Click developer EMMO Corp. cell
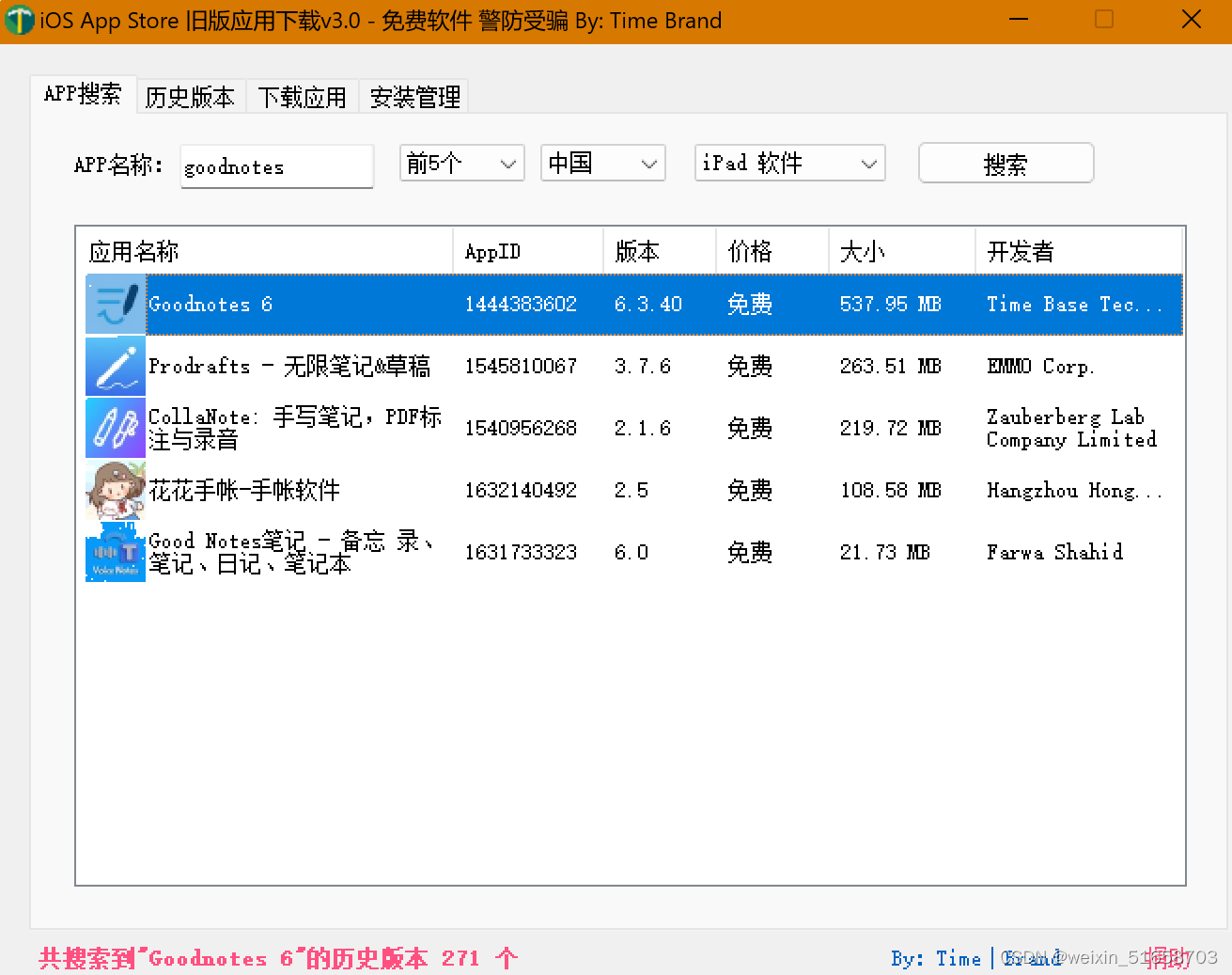The height and width of the screenshot is (975, 1232). point(1041,366)
